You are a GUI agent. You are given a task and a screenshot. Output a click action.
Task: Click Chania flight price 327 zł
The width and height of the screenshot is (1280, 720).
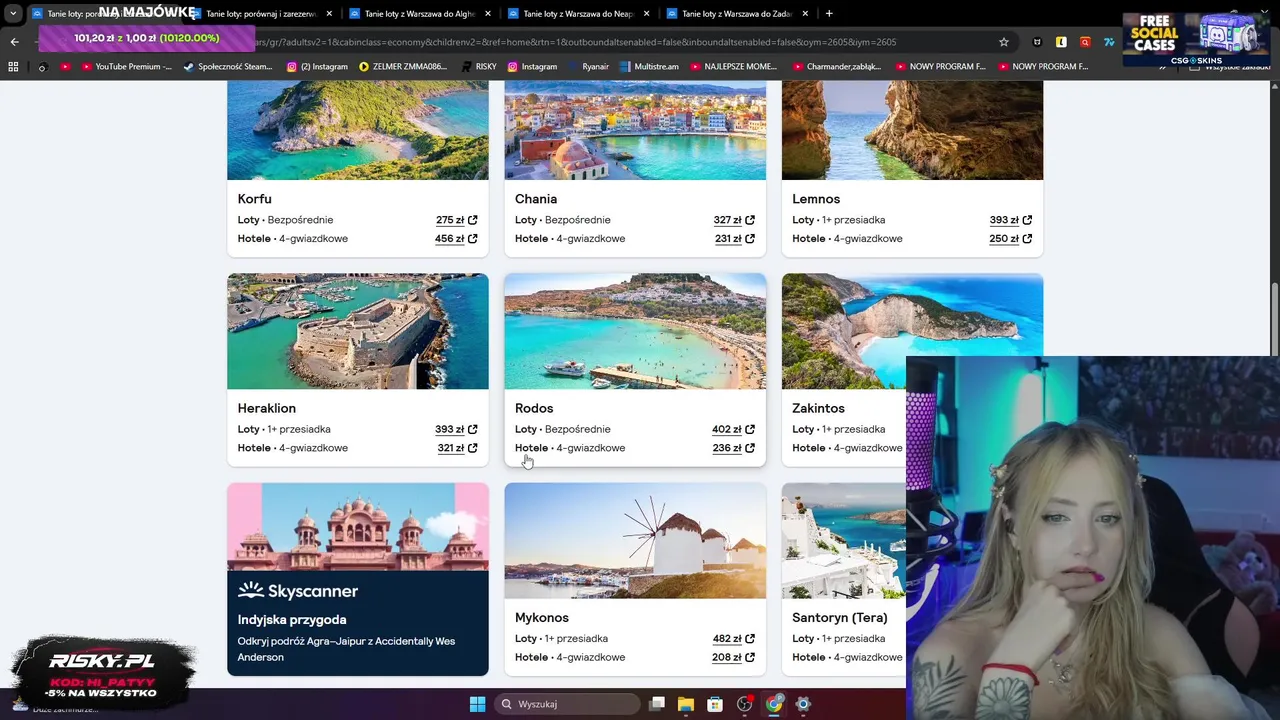(727, 220)
